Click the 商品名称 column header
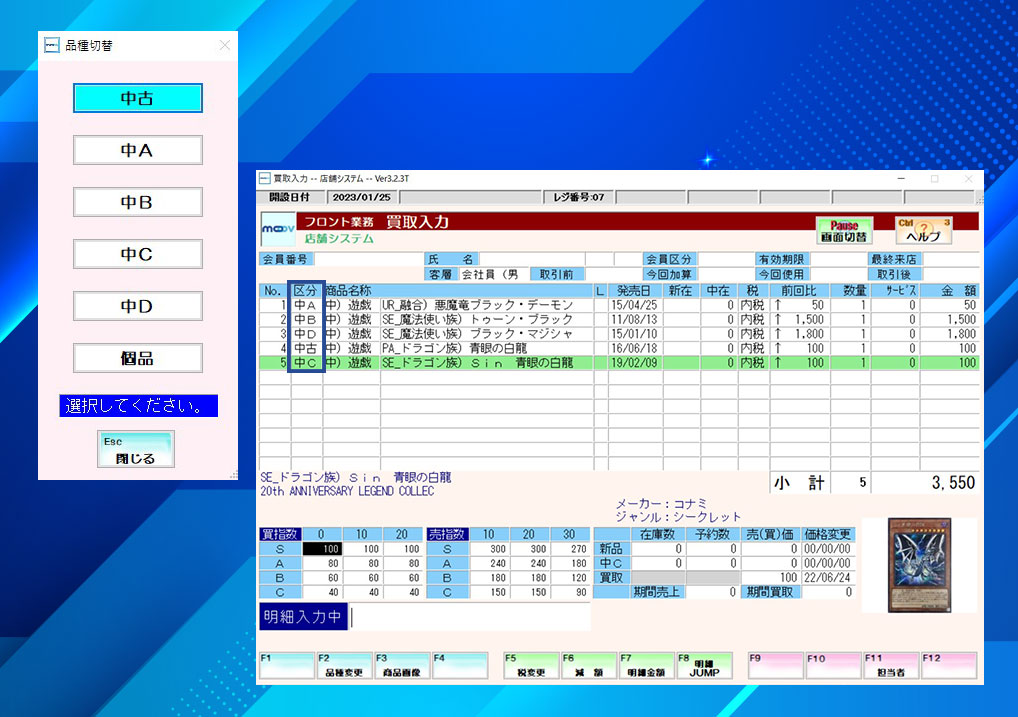The width and height of the screenshot is (1018, 717). (x=458, y=290)
